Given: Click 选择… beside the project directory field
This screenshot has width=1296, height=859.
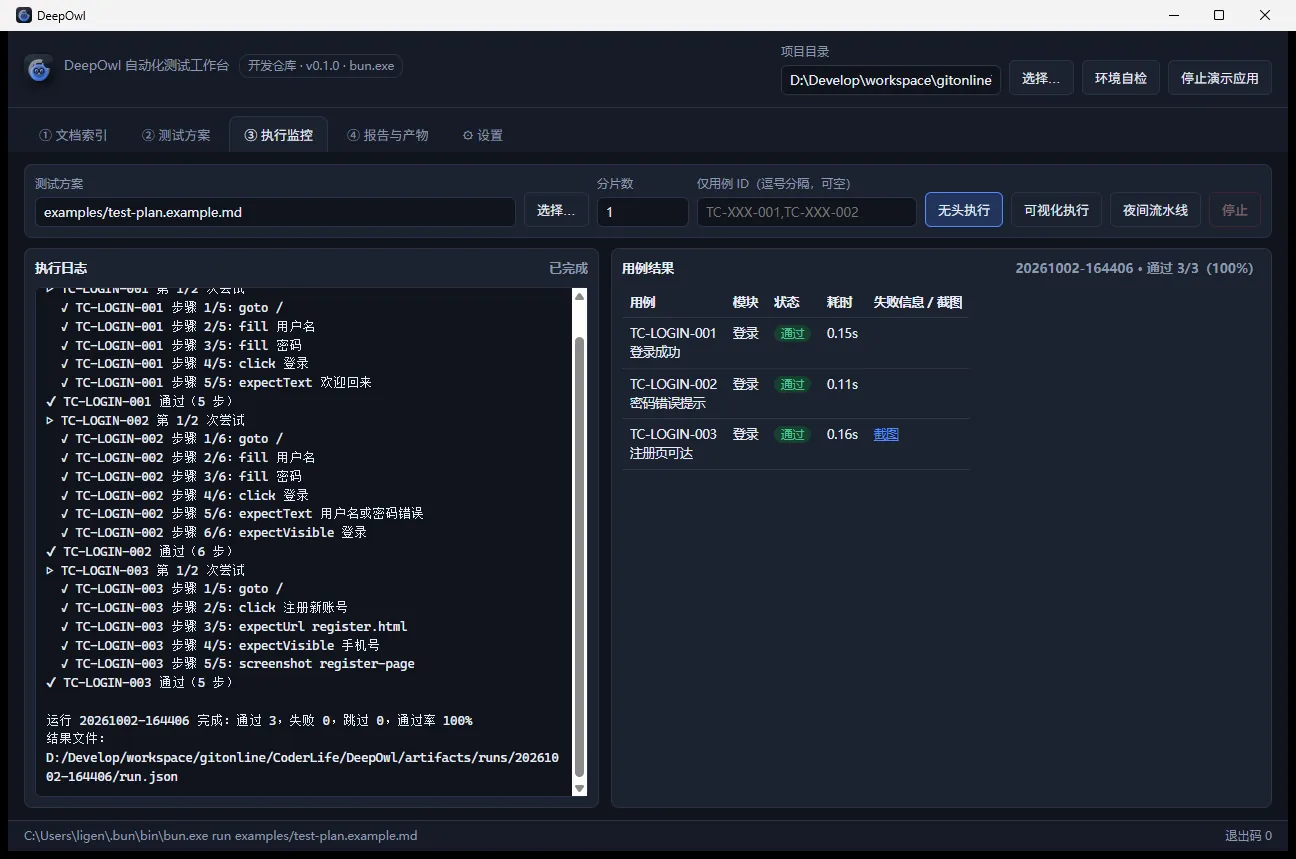Looking at the screenshot, I should pos(1041,78).
